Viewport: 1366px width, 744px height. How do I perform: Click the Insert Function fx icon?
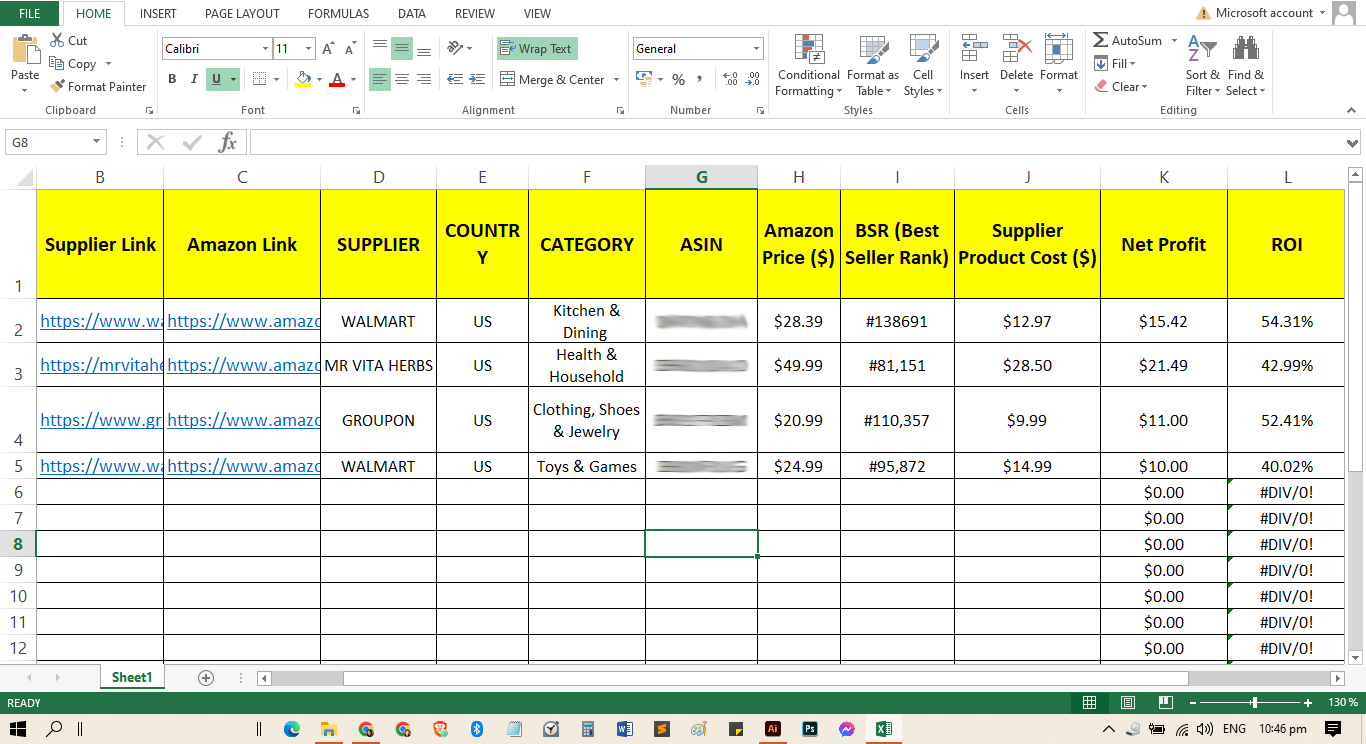(228, 142)
